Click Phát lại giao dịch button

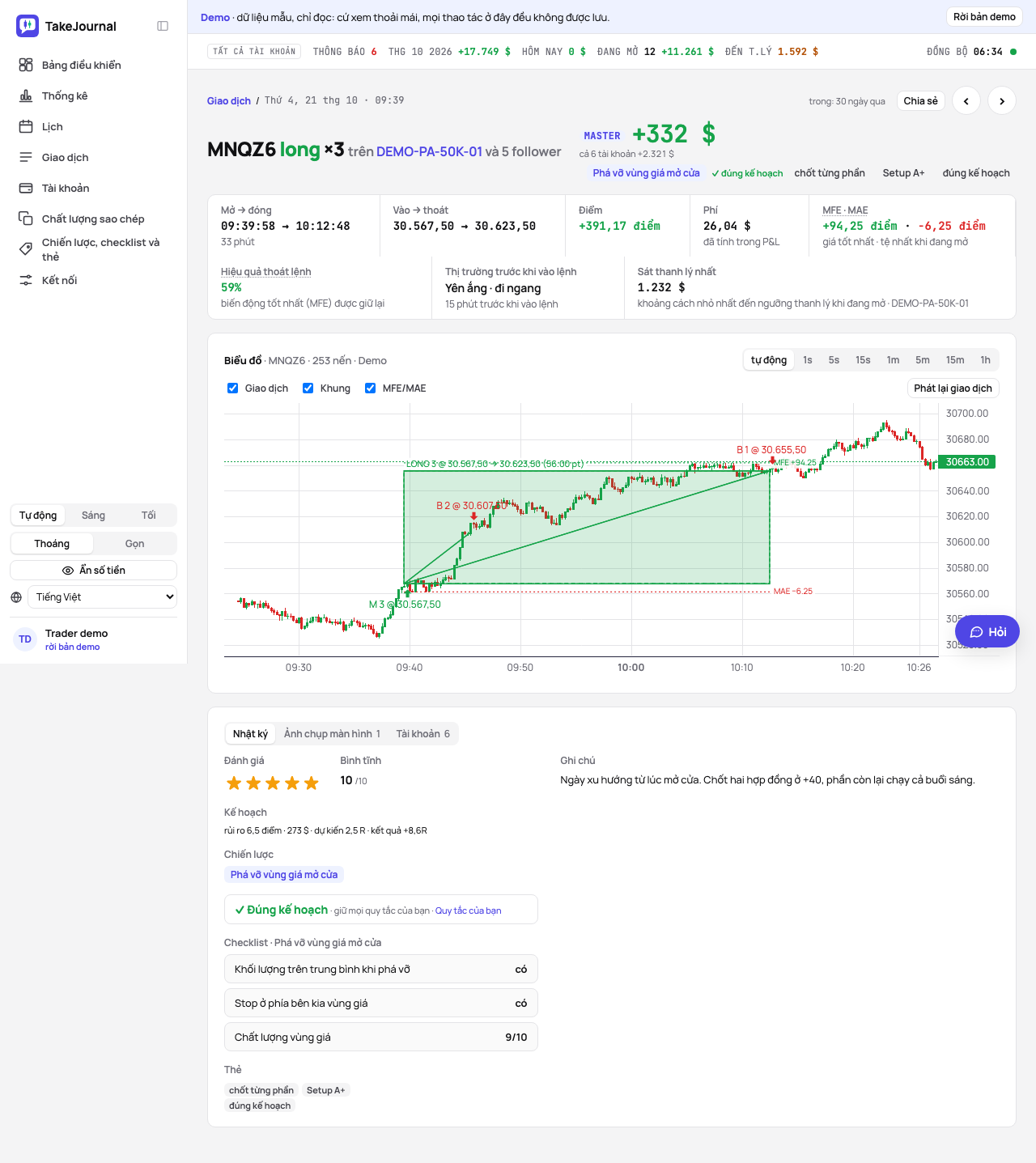953,388
